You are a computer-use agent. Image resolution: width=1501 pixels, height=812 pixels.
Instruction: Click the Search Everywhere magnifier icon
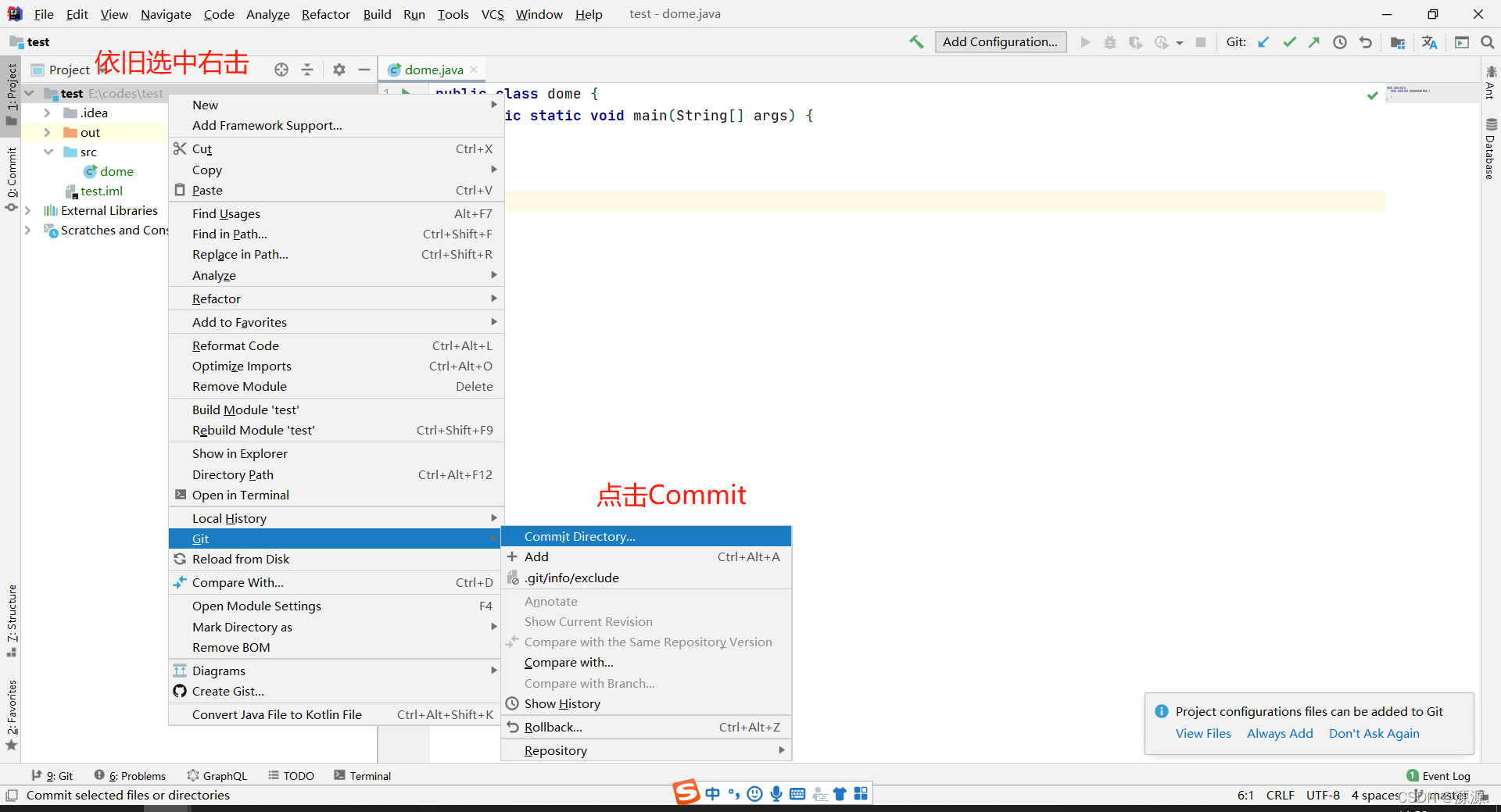pos(1487,42)
